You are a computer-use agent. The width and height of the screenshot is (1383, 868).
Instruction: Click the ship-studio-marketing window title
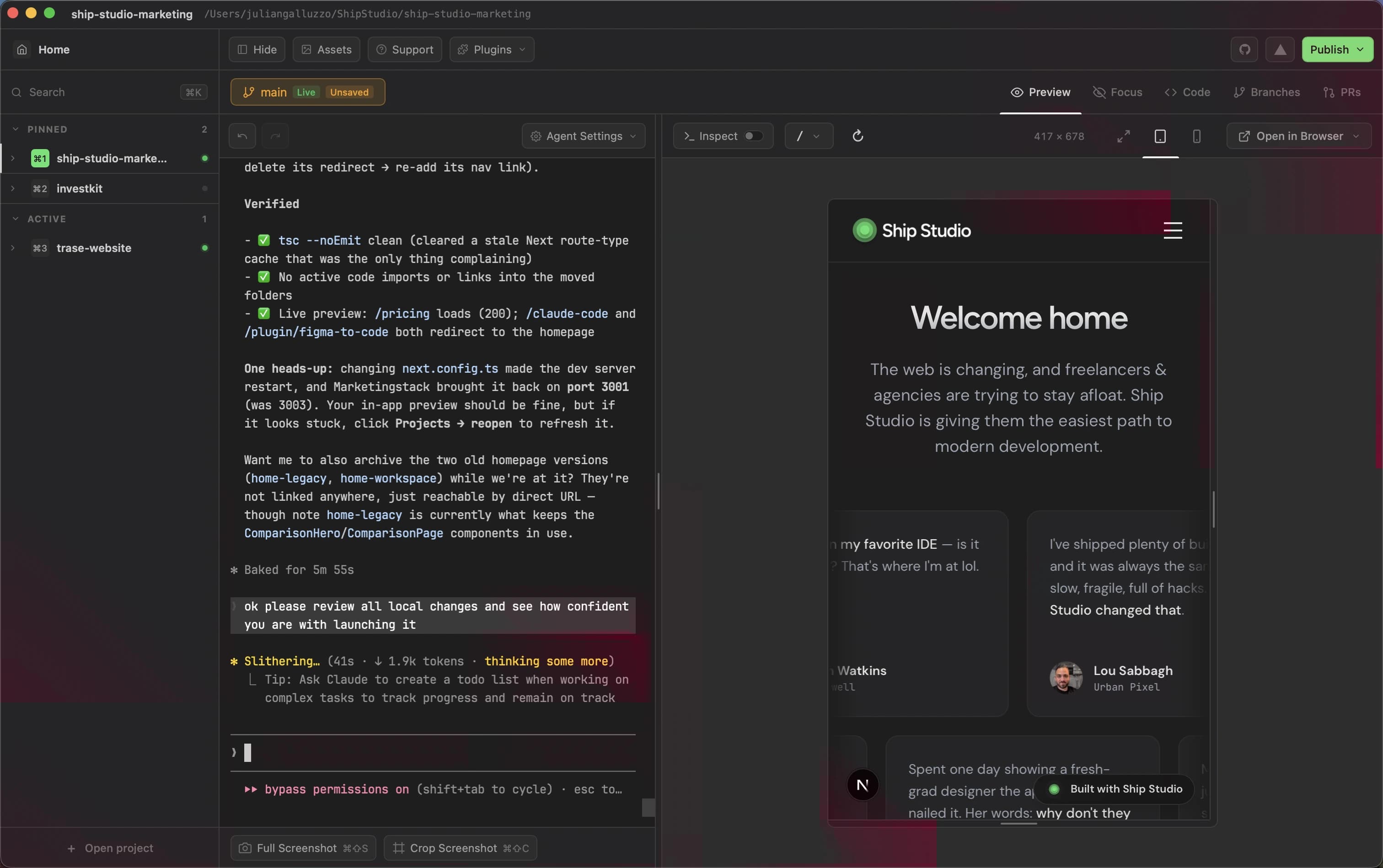(131, 14)
